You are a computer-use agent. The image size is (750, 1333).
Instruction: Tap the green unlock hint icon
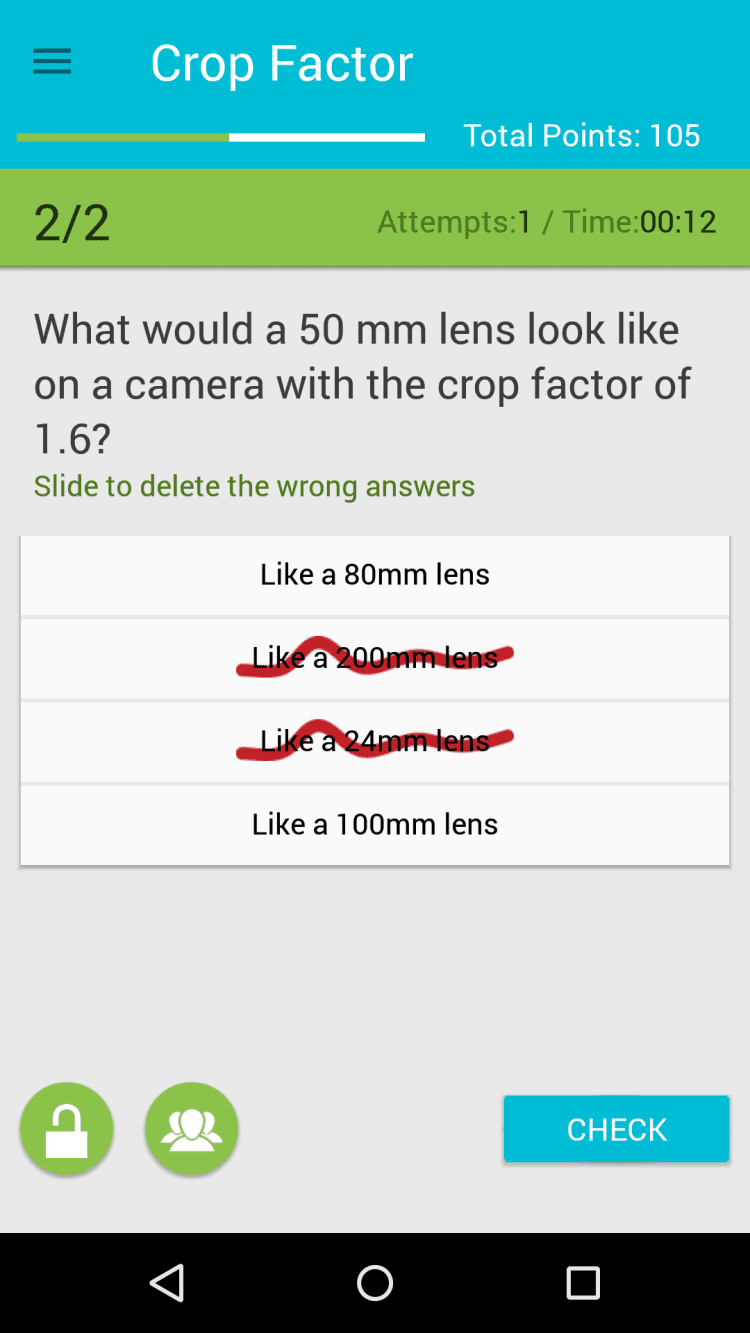[x=67, y=1129]
